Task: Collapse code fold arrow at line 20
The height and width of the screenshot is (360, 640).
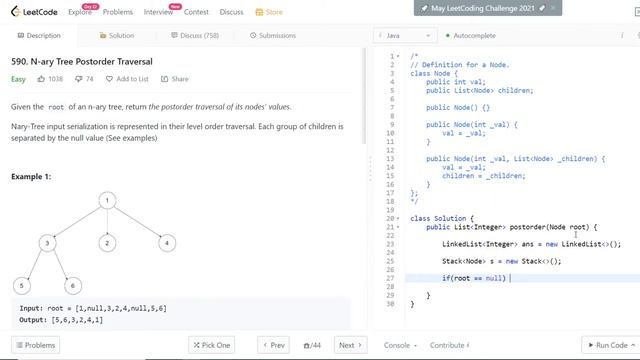Action: [398, 218]
